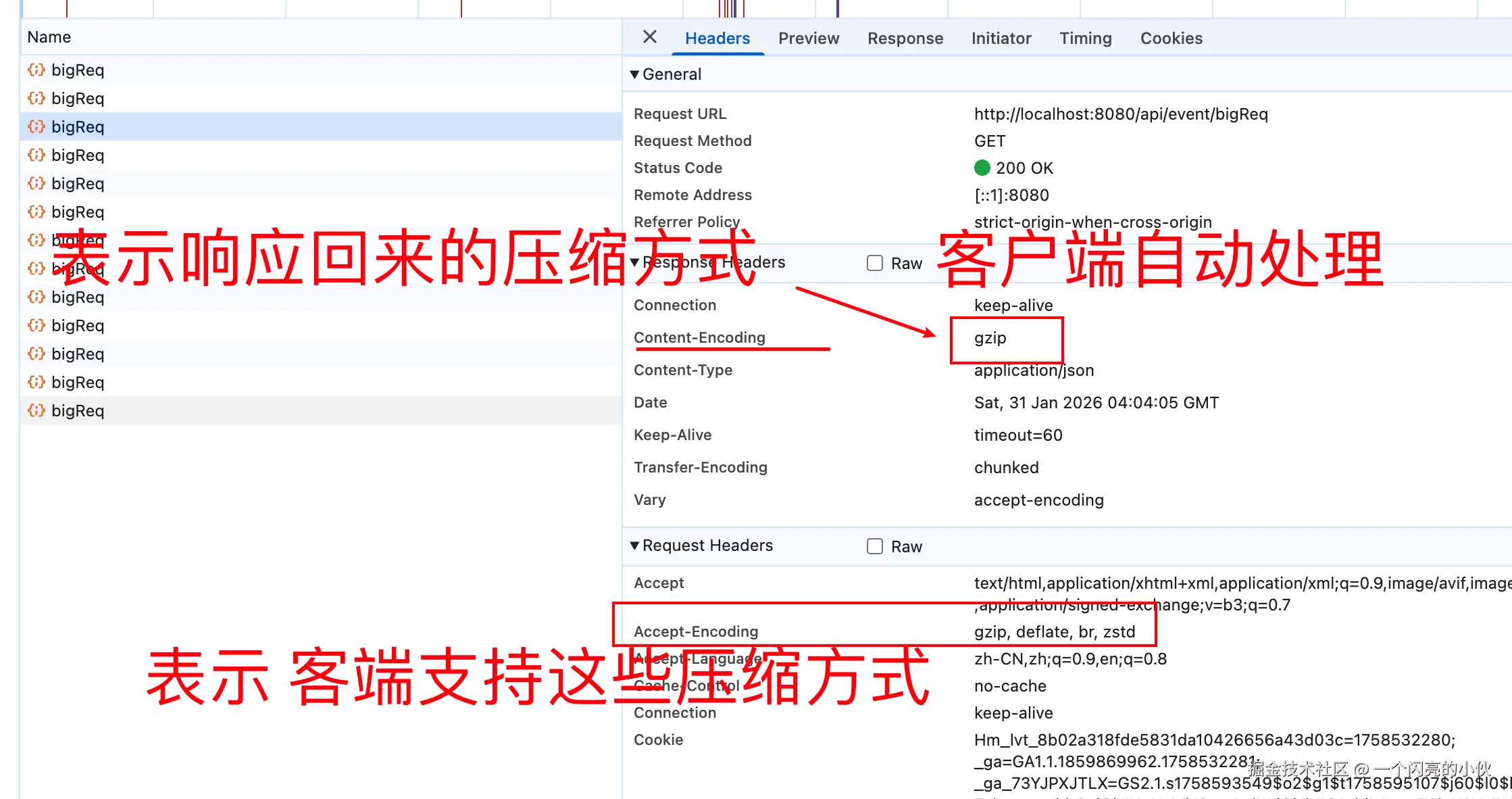Enable Raw view for Response Headers
Screen dimensions: 1512x799
click(x=875, y=263)
